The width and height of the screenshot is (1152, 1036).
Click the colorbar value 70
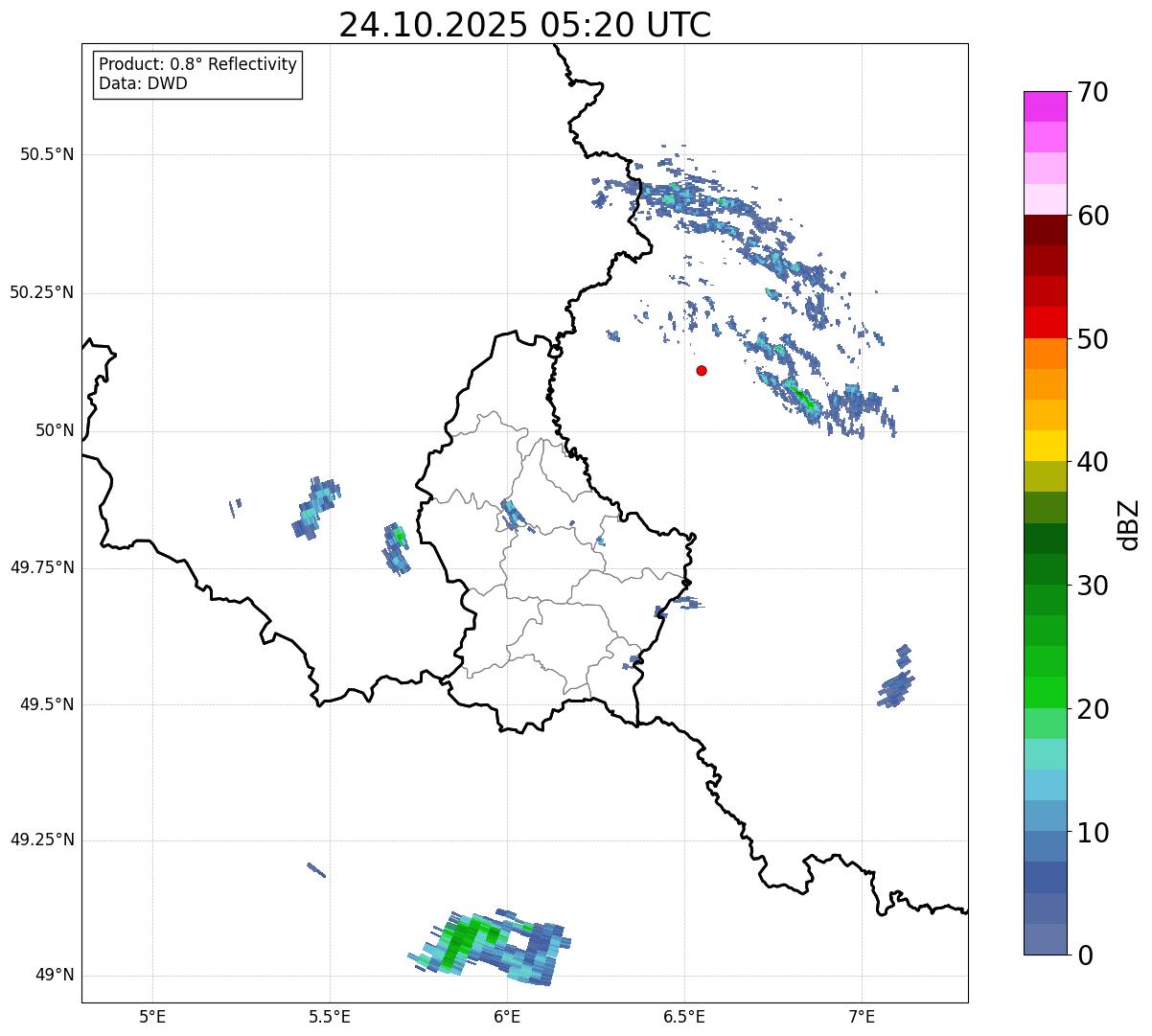(1094, 92)
